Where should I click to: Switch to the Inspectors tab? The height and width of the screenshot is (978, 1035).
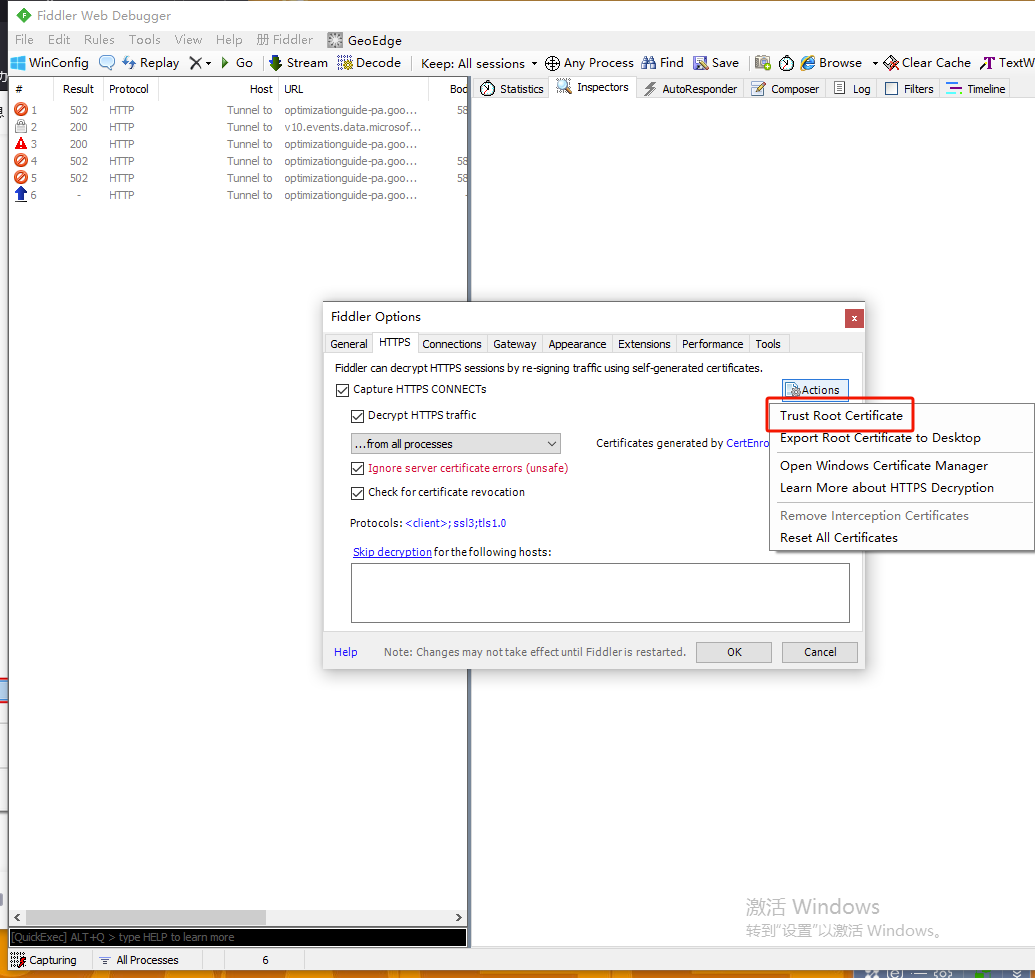(x=593, y=87)
